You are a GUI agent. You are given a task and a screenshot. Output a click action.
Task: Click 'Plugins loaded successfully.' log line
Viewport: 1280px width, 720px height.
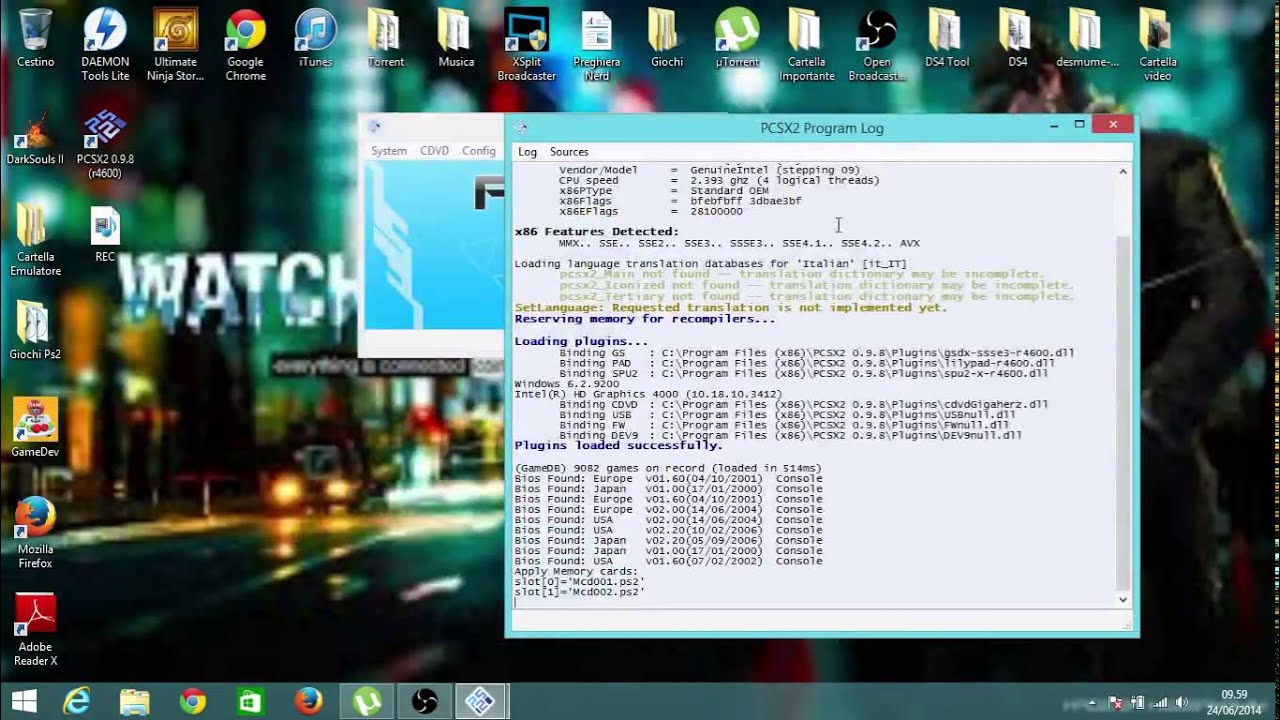coord(618,446)
